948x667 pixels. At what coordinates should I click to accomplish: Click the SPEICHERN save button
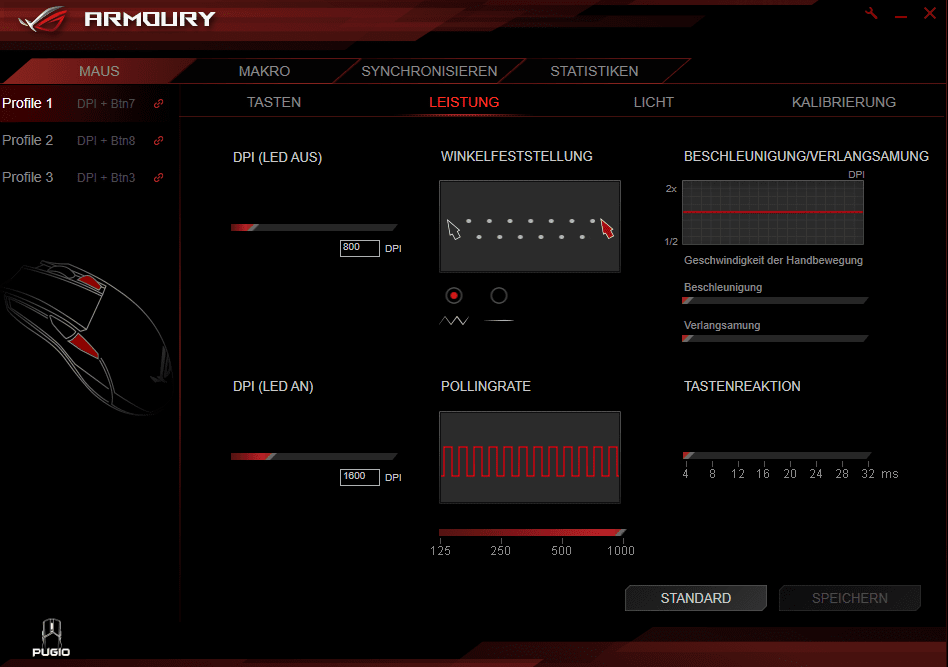(x=850, y=598)
